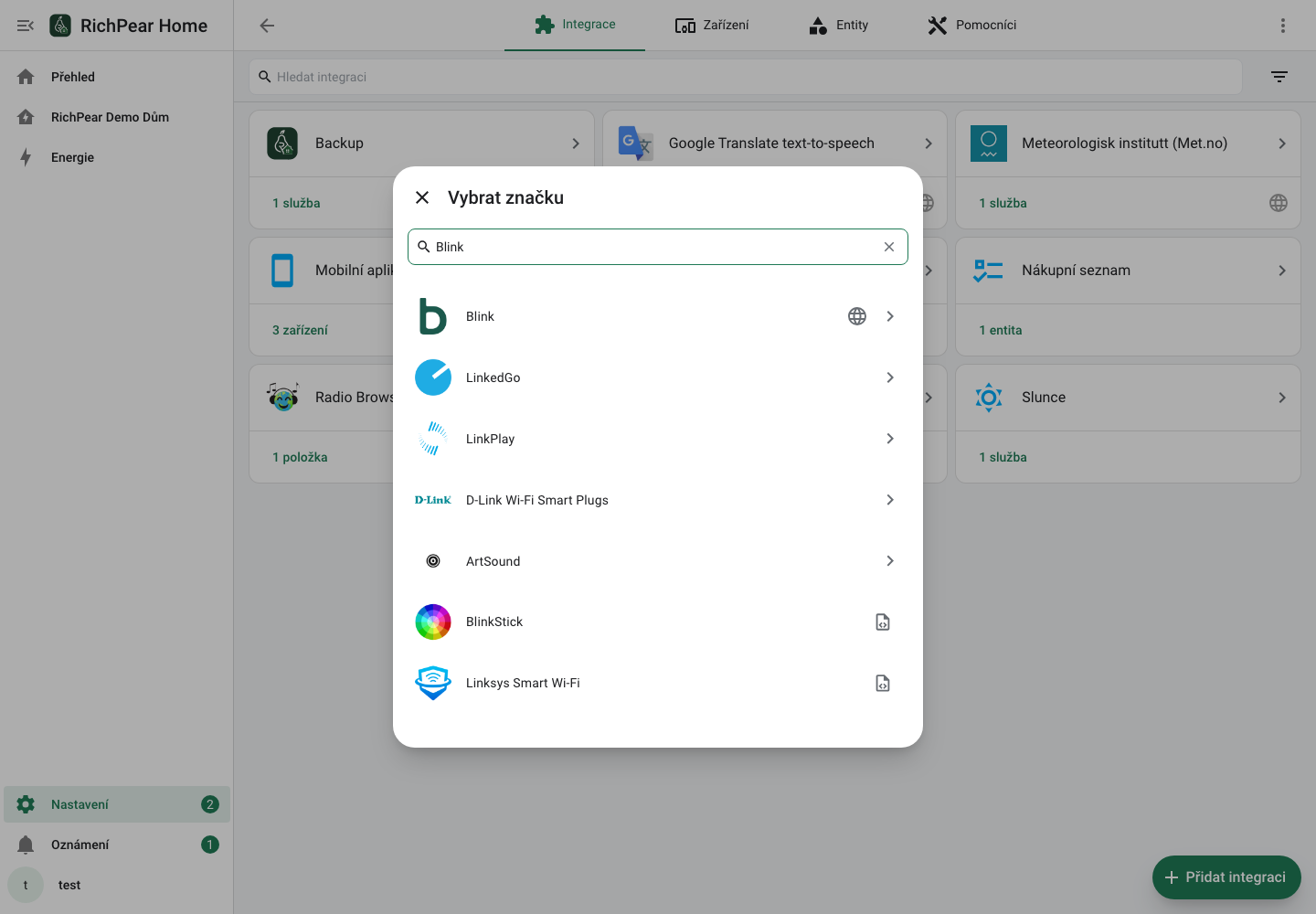Click the Mobilní aplikace phone icon
This screenshot has width=1316, height=914.
pyautogui.click(x=282, y=271)
